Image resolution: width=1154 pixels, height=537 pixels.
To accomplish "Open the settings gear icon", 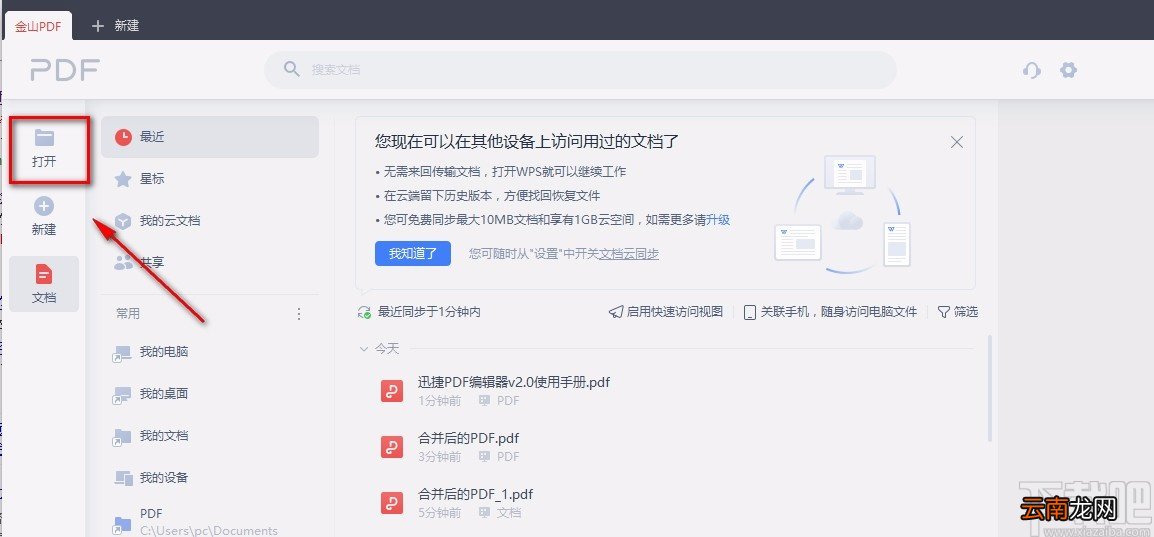I will 1068,70.
